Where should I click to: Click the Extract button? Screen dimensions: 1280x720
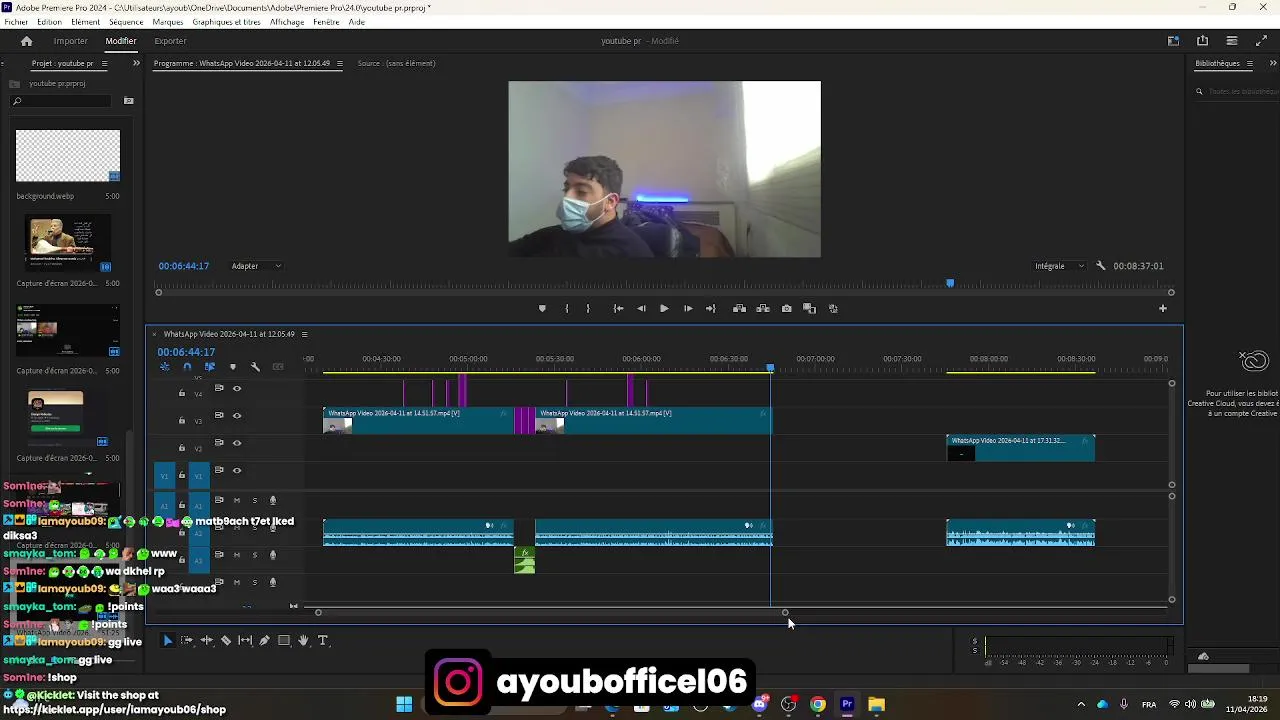tap(763, 308)
